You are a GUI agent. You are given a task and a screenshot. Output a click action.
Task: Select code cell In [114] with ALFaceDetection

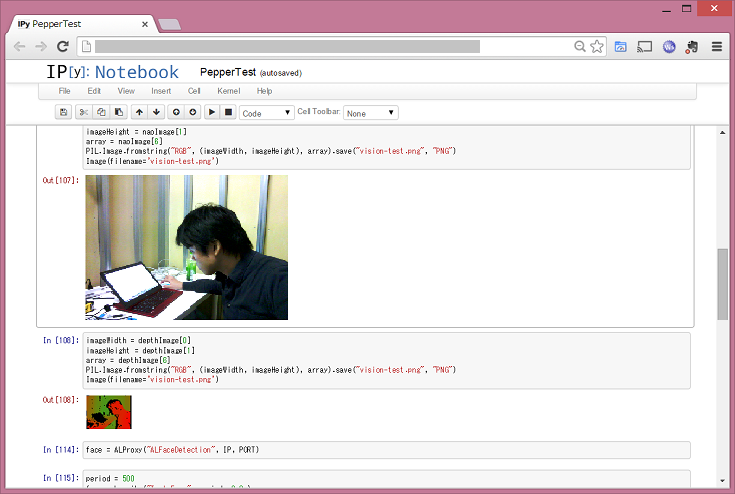(386, 450)
